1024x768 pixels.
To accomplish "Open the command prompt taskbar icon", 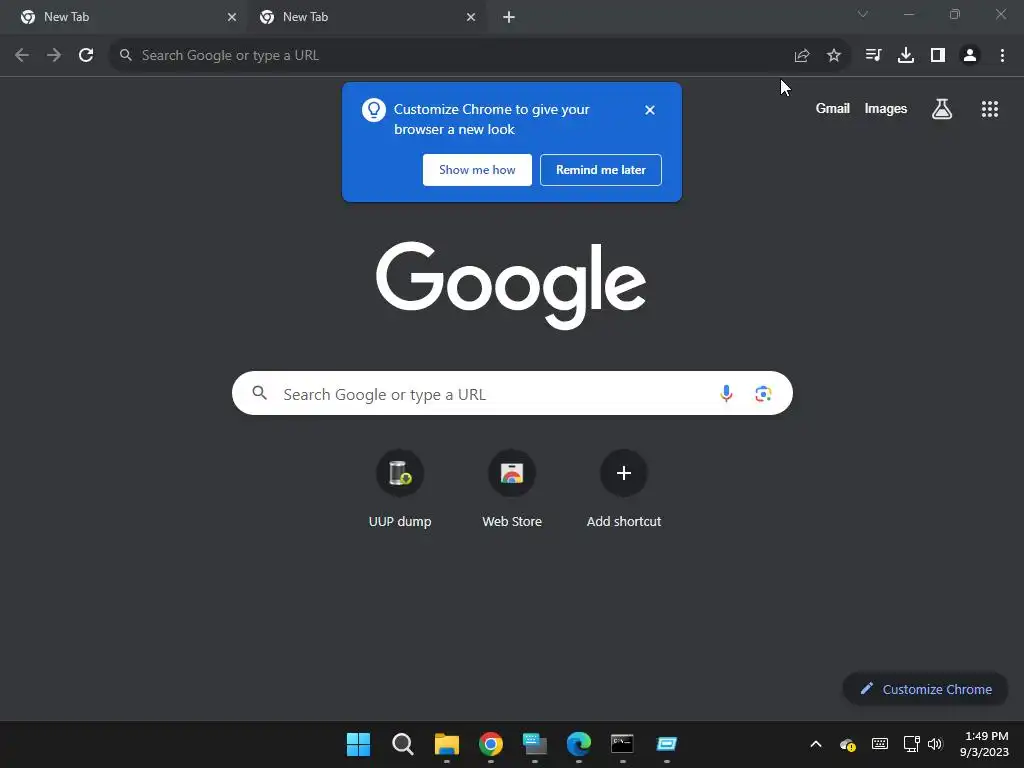I will pos(622,744).
